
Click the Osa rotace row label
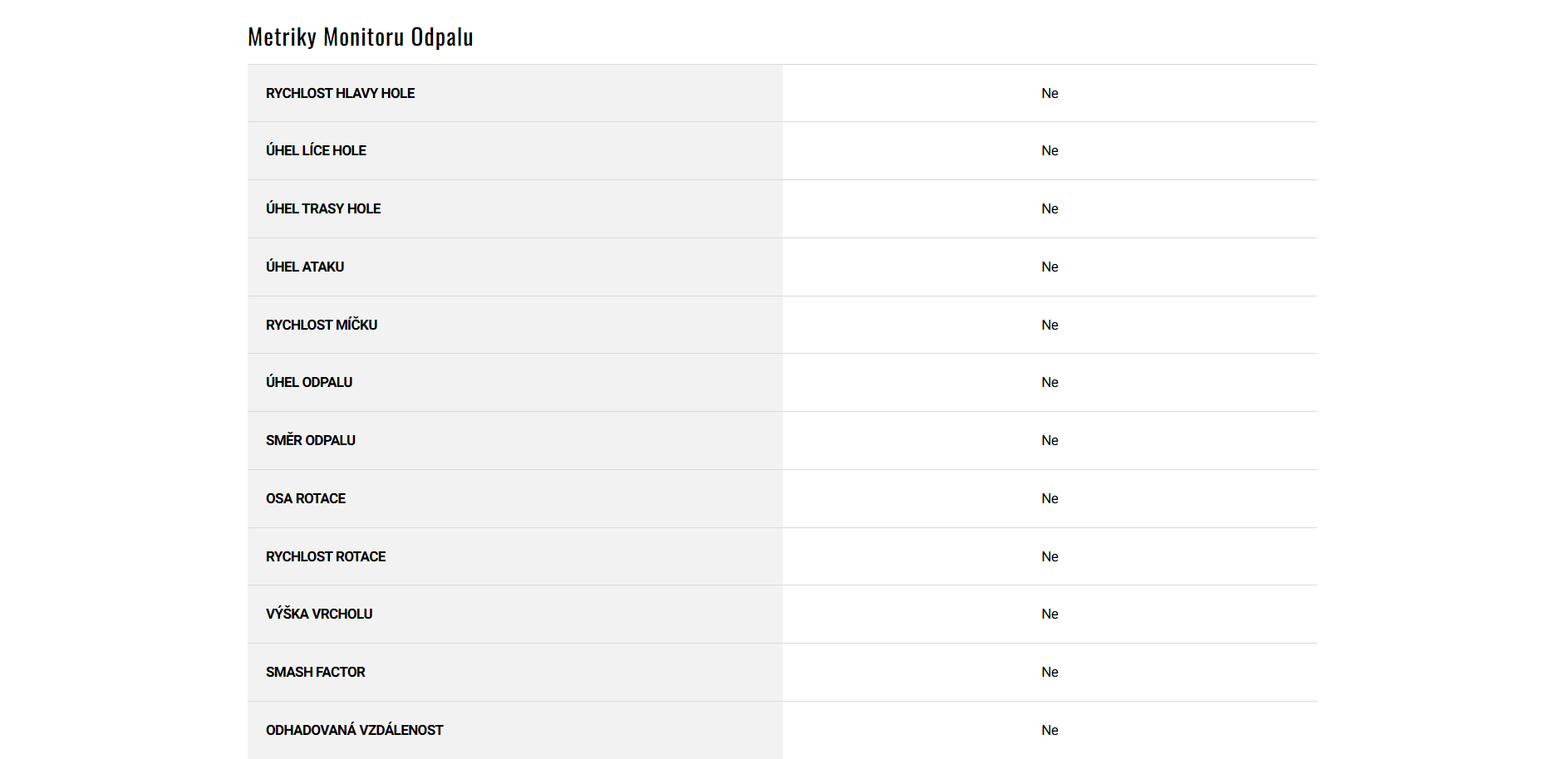306,498
